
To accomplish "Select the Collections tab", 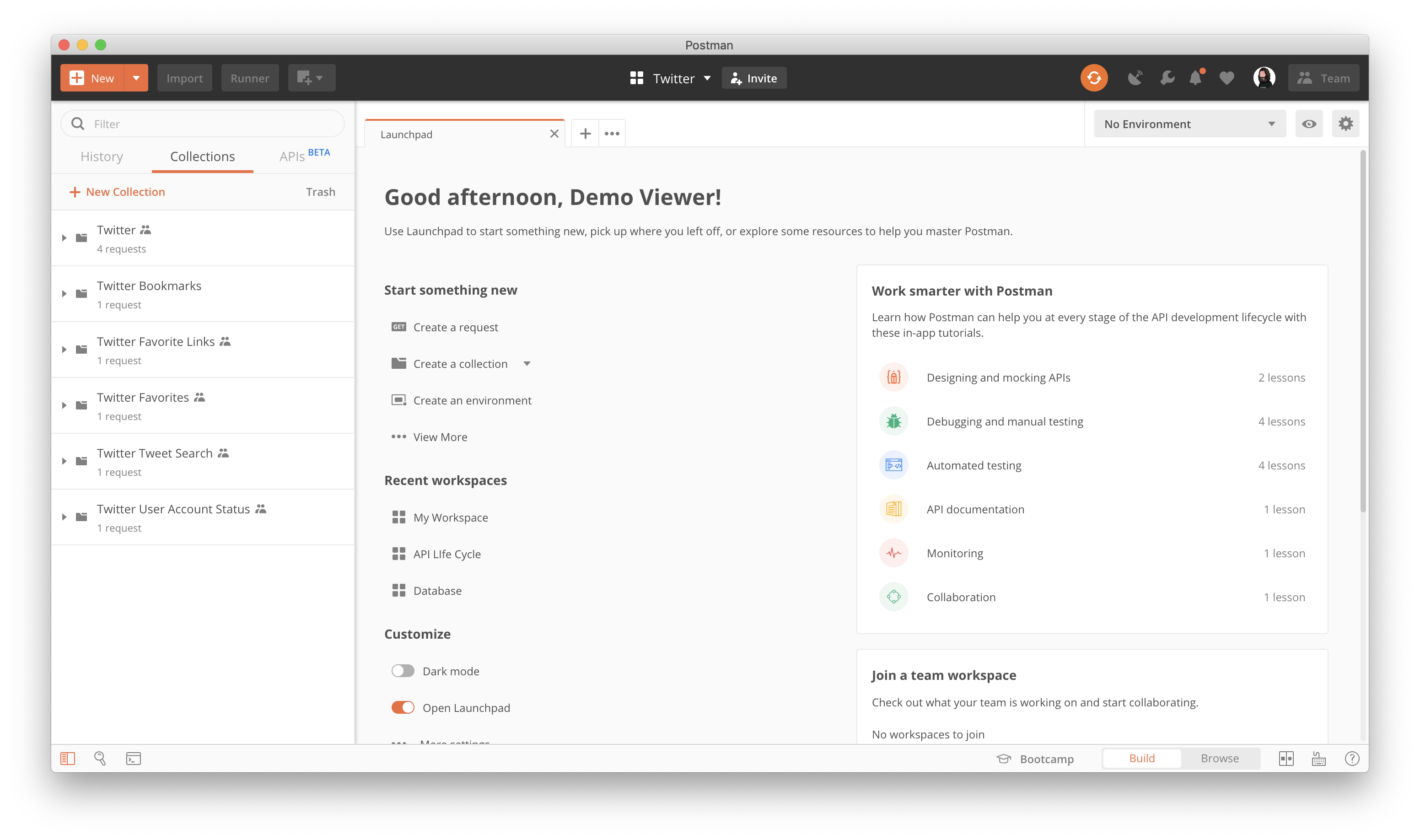I will click(x=203, y=156).
